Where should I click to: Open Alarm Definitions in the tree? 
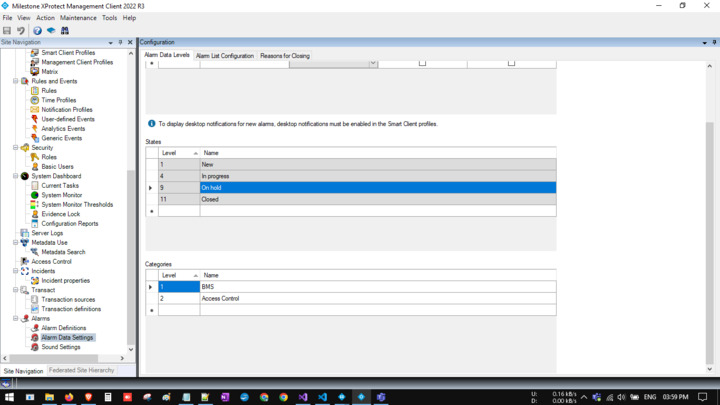coord(63,328)
